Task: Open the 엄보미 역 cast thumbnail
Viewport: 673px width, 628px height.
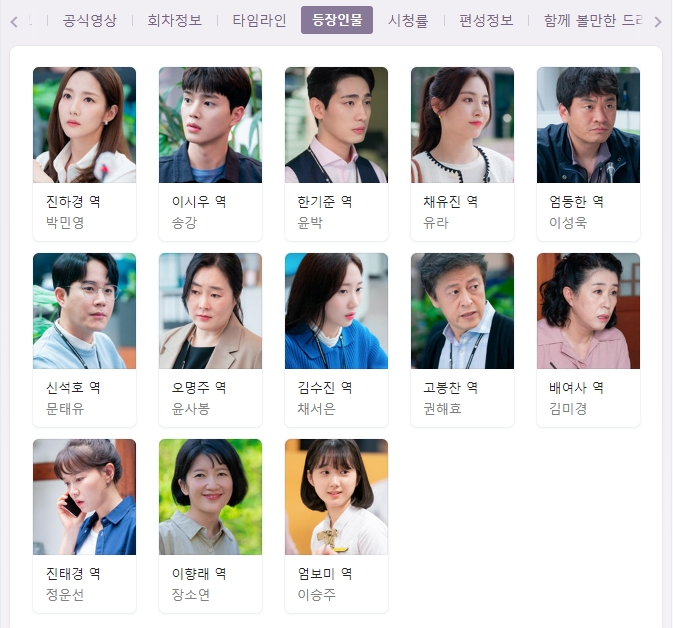Action: pos(336,497)
